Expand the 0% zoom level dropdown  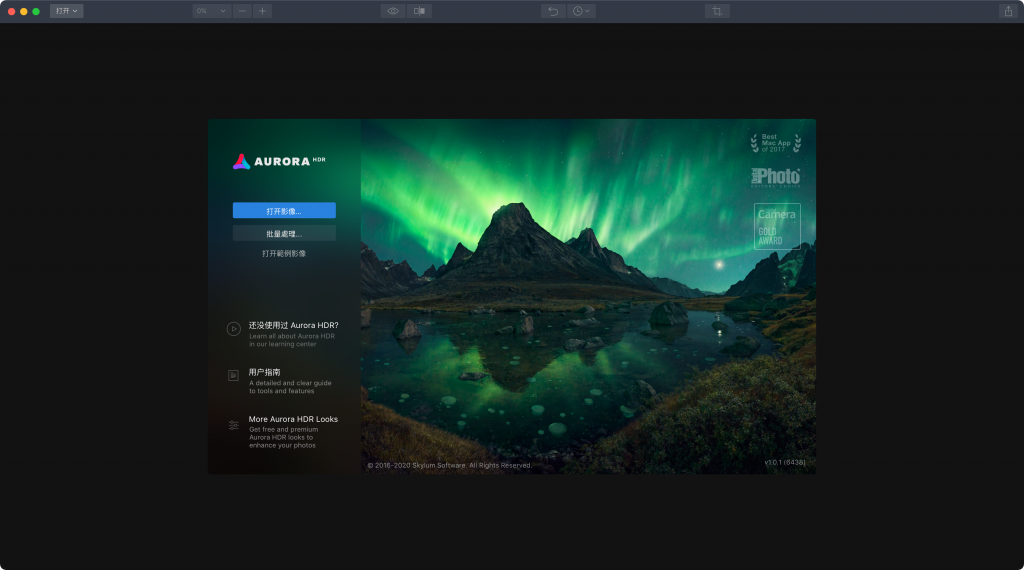212,11
